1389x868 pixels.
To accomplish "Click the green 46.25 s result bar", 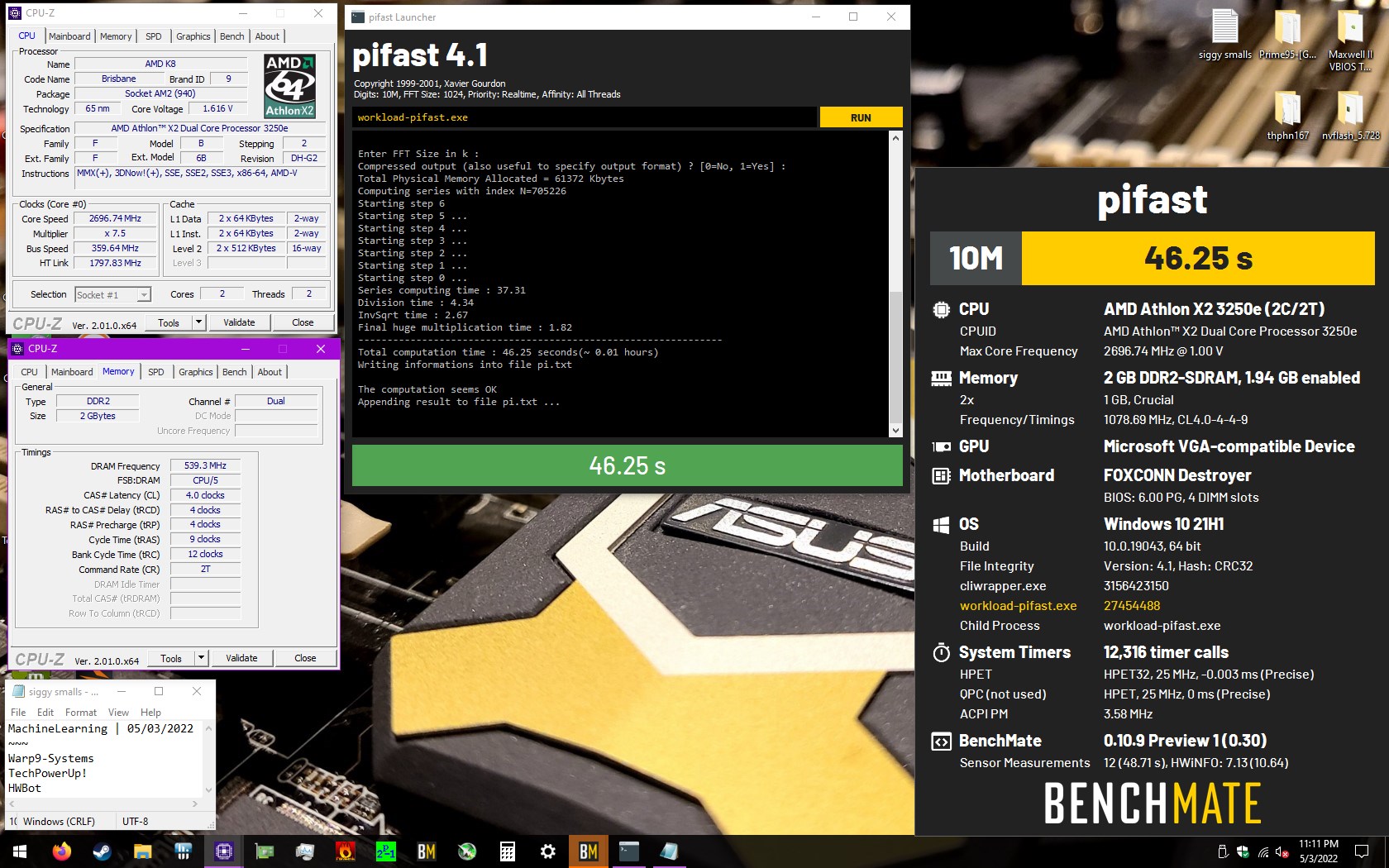I will (627, 466).
